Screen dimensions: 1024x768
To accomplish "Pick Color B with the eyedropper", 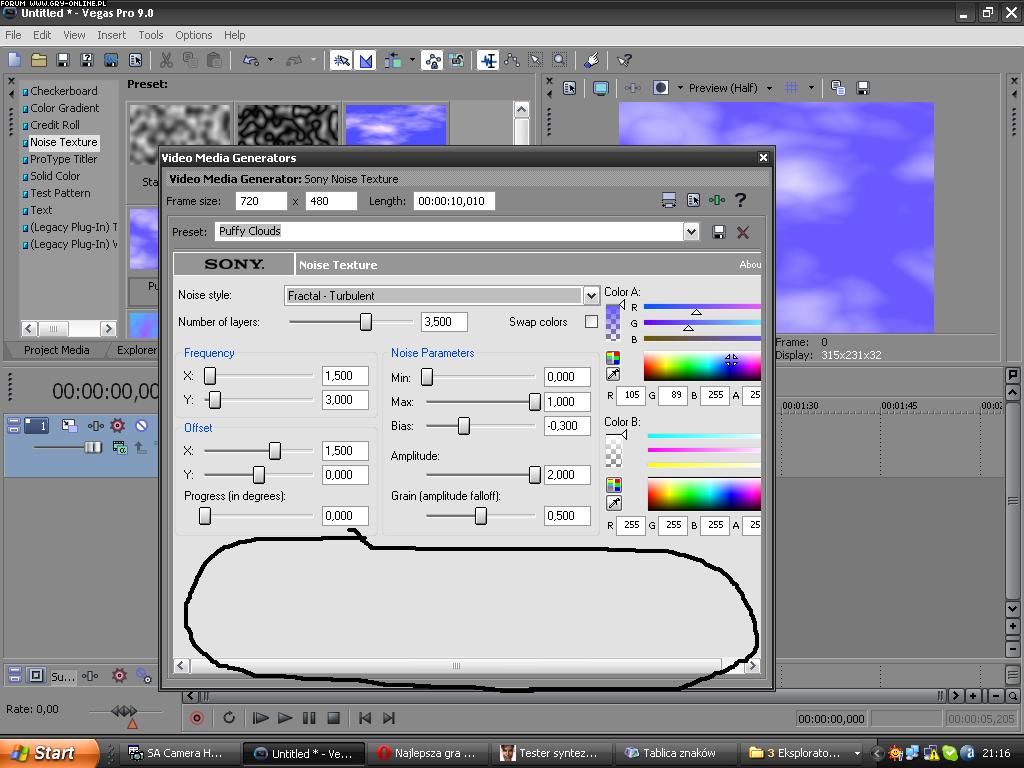I will [613, 503].
